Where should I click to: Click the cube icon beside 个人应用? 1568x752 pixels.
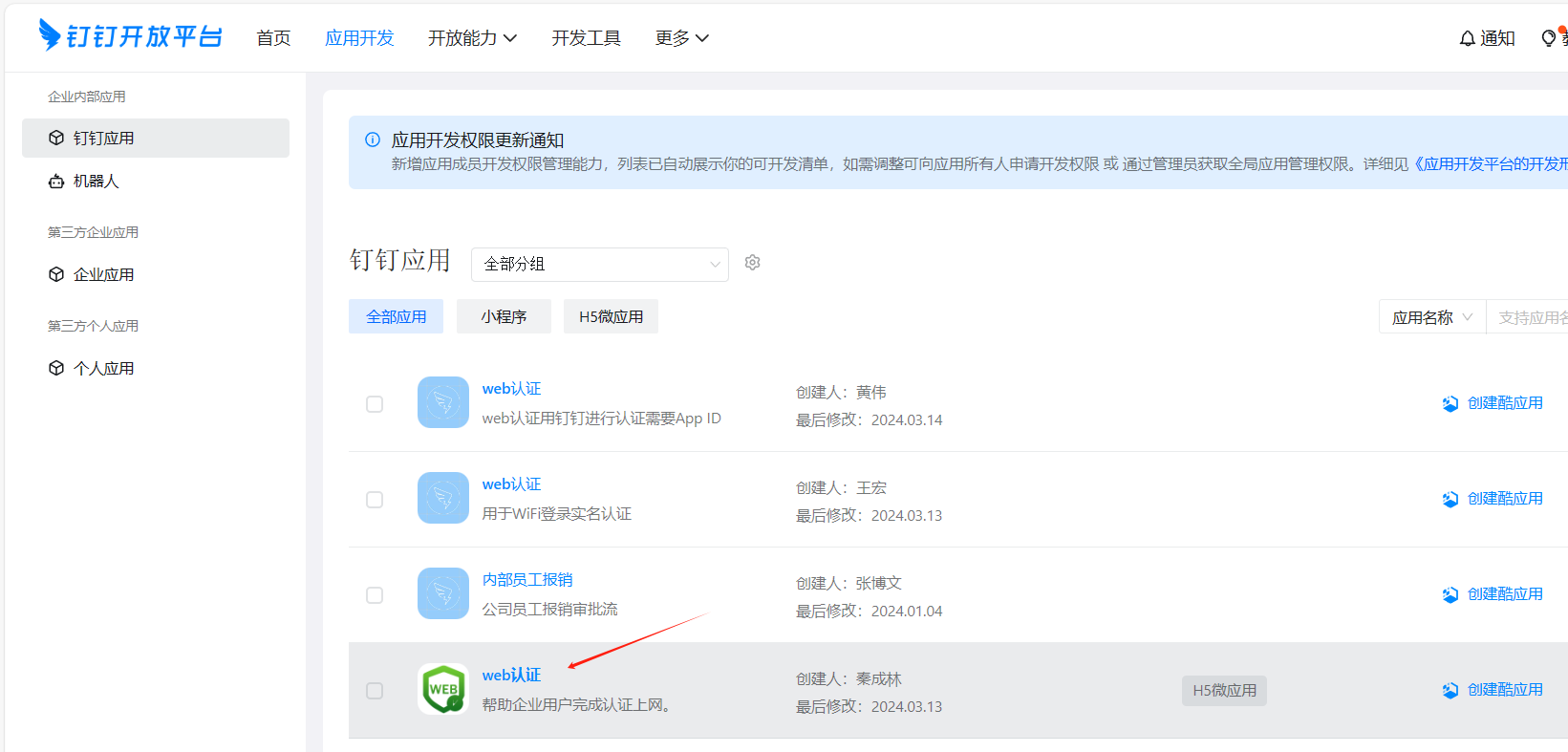point(56,368)
